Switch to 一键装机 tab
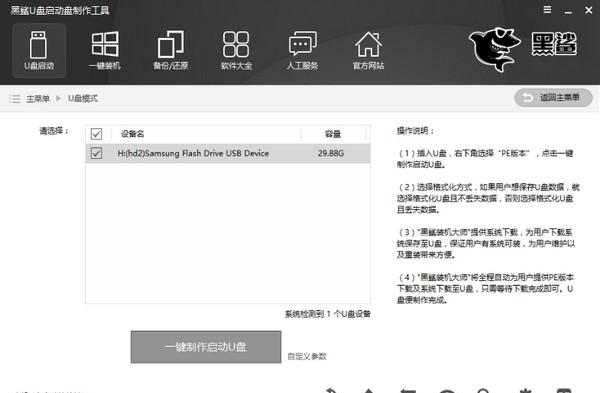The height and width of the screenshot is (393, 600). coord(104,50)
